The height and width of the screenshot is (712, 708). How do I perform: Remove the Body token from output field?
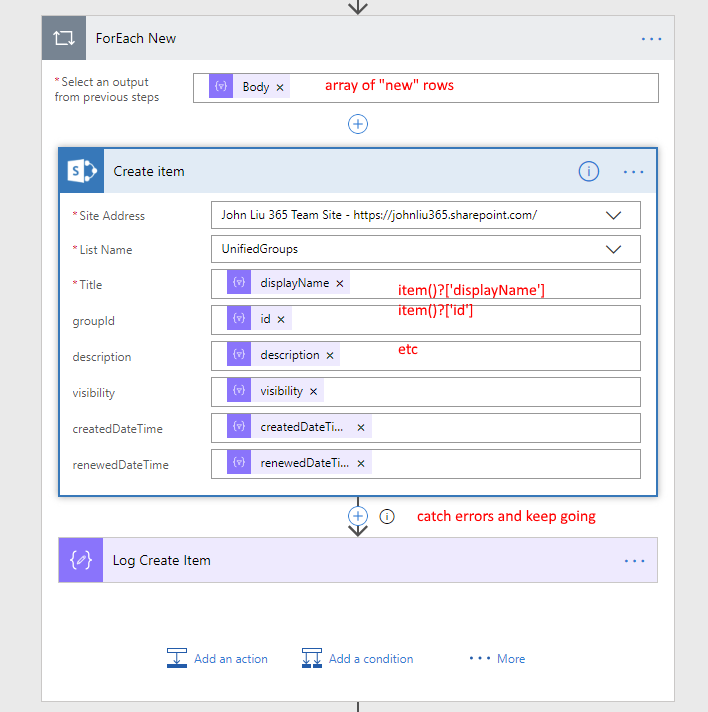(x=280, y=88)
